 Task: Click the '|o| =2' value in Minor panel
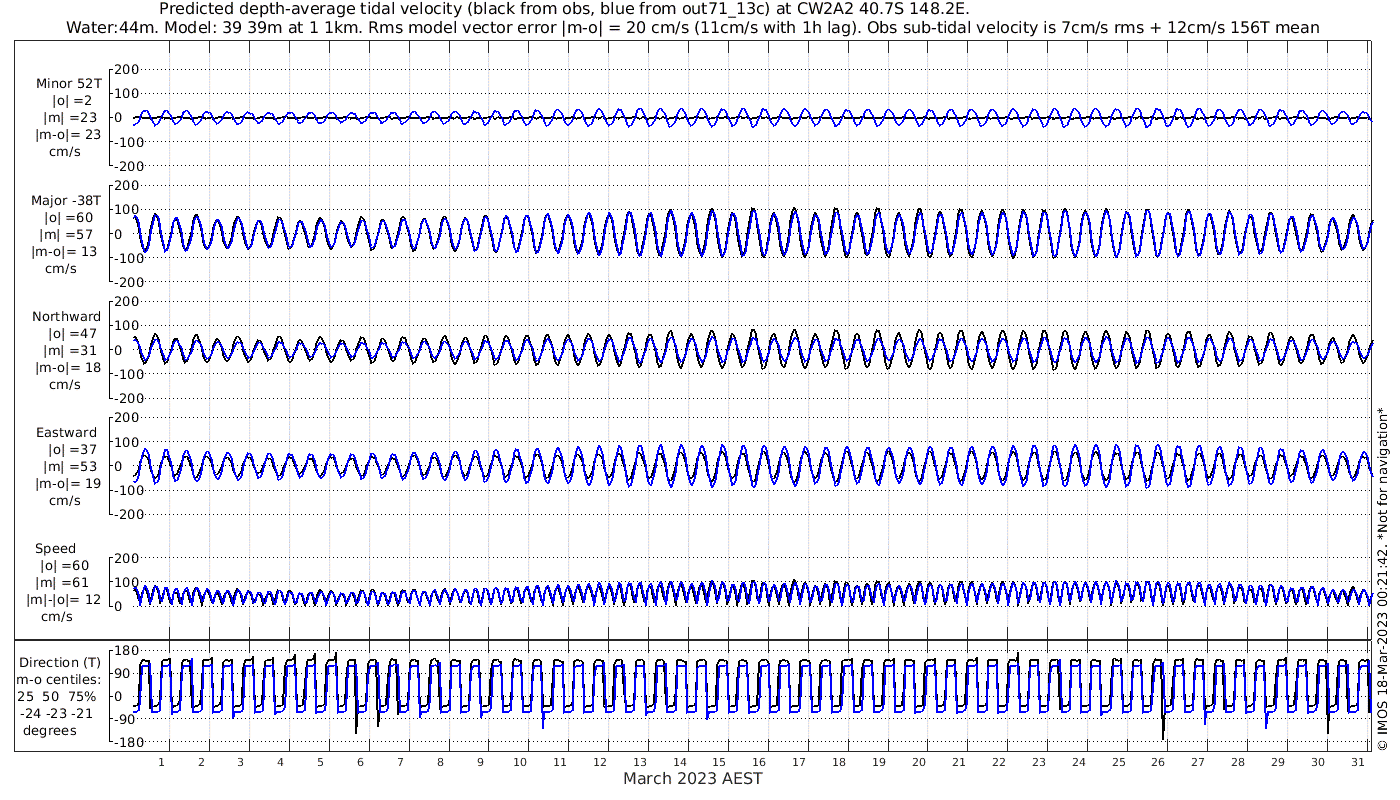click(72, 100)
